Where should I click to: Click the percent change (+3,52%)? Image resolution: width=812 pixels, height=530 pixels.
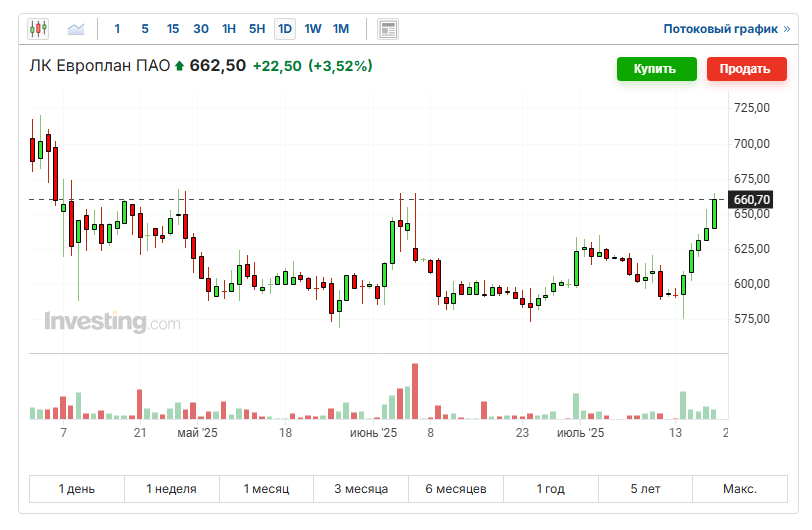[x=340, y=66]
